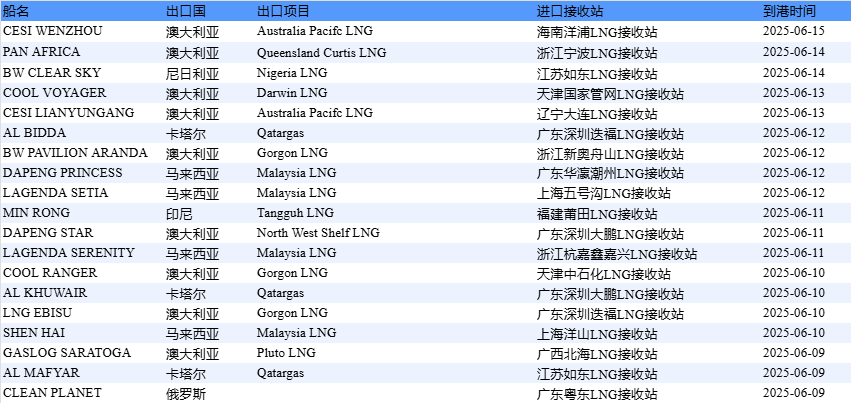Select the Tangguh LNG project cell
This screenshot has height=403, width=851.
pos(295,213)
